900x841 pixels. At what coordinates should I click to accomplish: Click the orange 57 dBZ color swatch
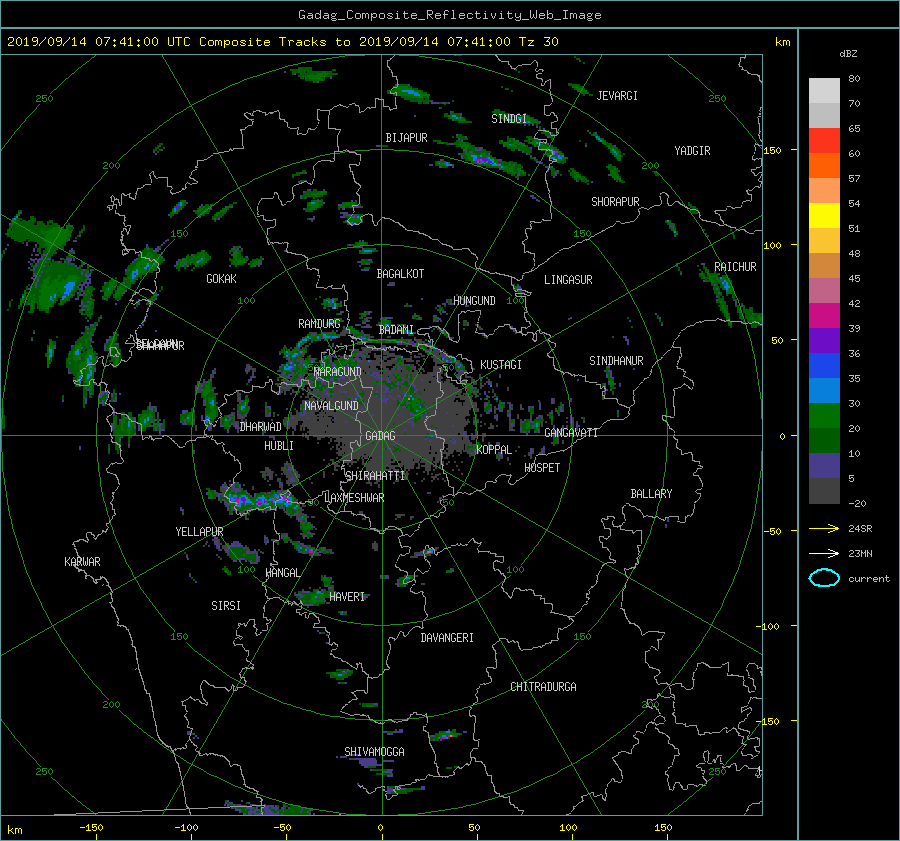pyautogui.click(x=824, y=166)
